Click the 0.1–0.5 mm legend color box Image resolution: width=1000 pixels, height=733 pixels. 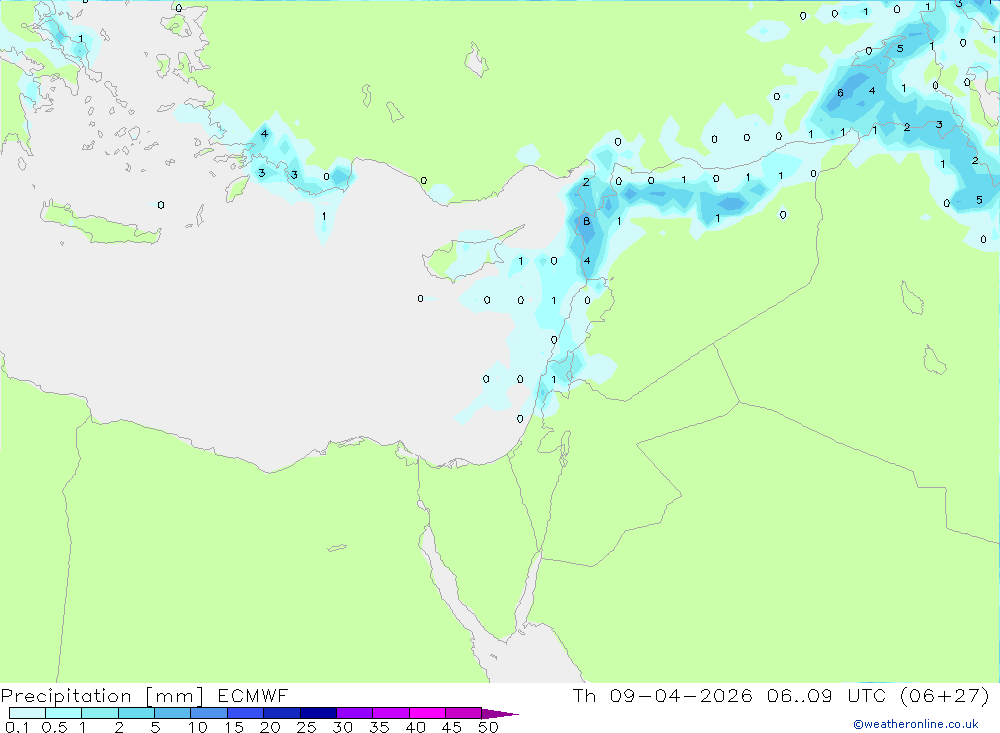tap(27, 713)
